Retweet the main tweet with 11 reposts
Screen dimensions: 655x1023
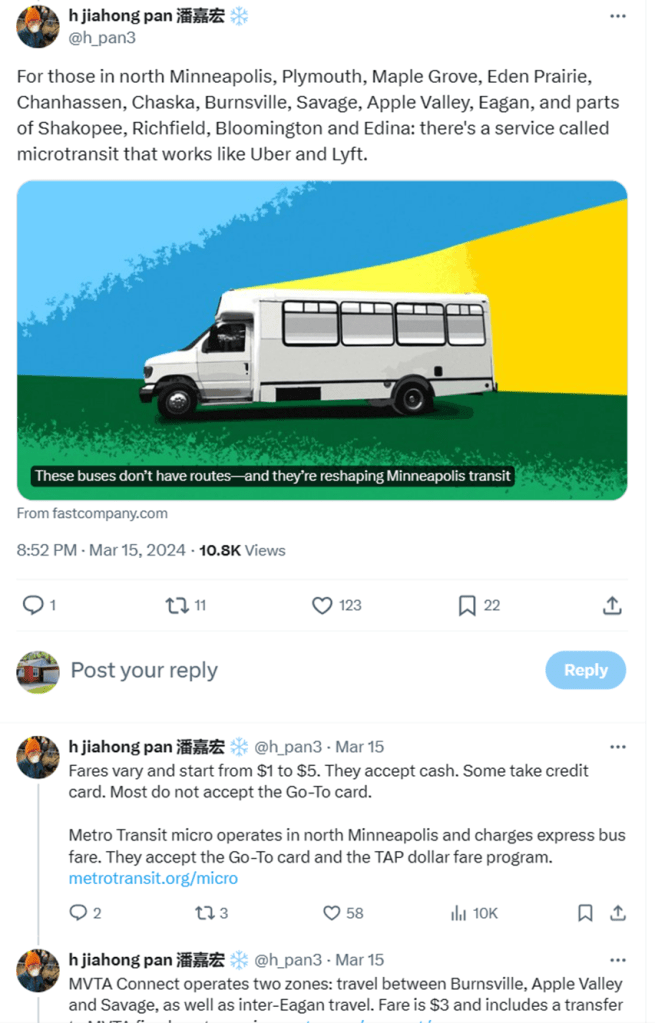click(177, 605)
